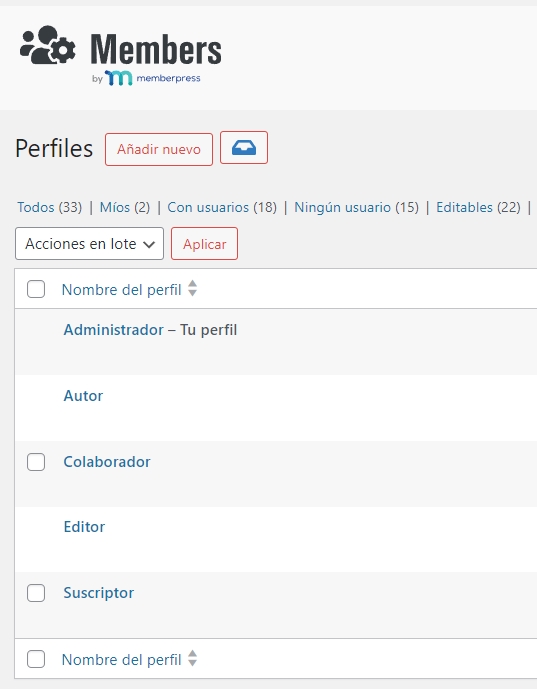Filter by Ningún usuario (15)
The image size is (537, 689).
click(356, 207)
